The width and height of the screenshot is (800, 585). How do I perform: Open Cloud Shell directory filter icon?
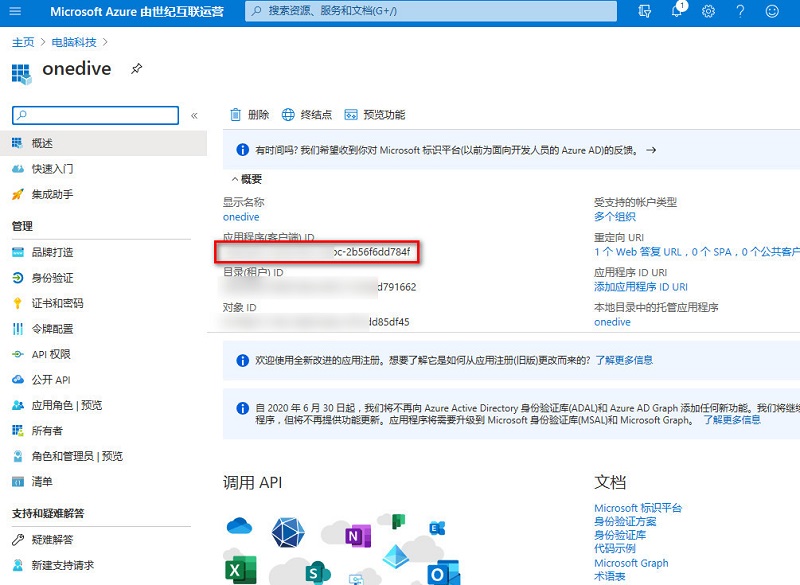644,11
